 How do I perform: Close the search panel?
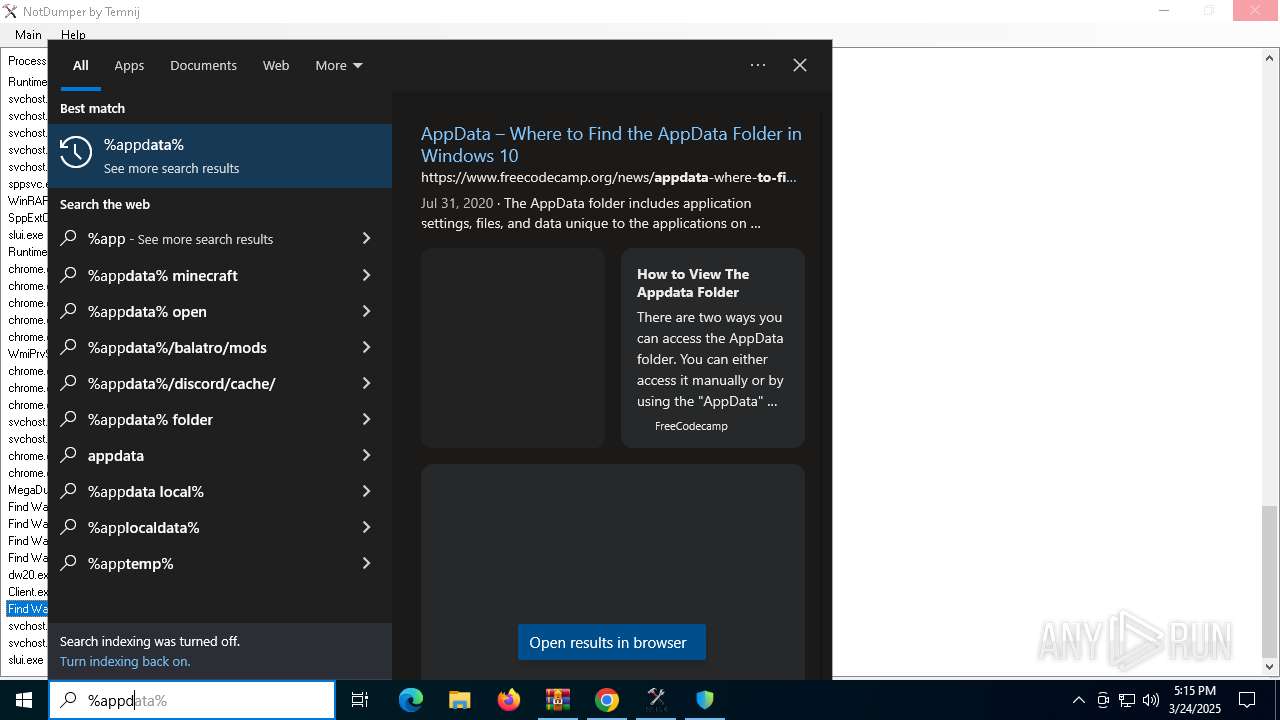800,65
